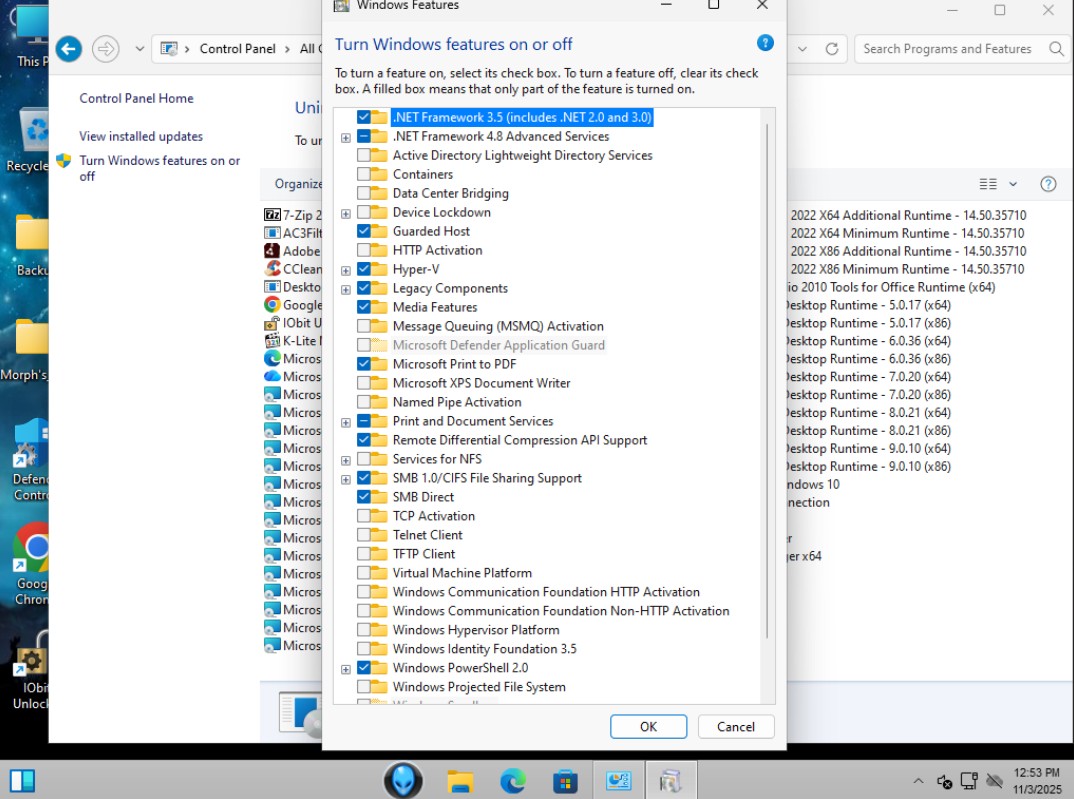The width and height of the screenshot is (1074, 799).
Task: Open the address bar history dropdown
Action: (802, 49)
